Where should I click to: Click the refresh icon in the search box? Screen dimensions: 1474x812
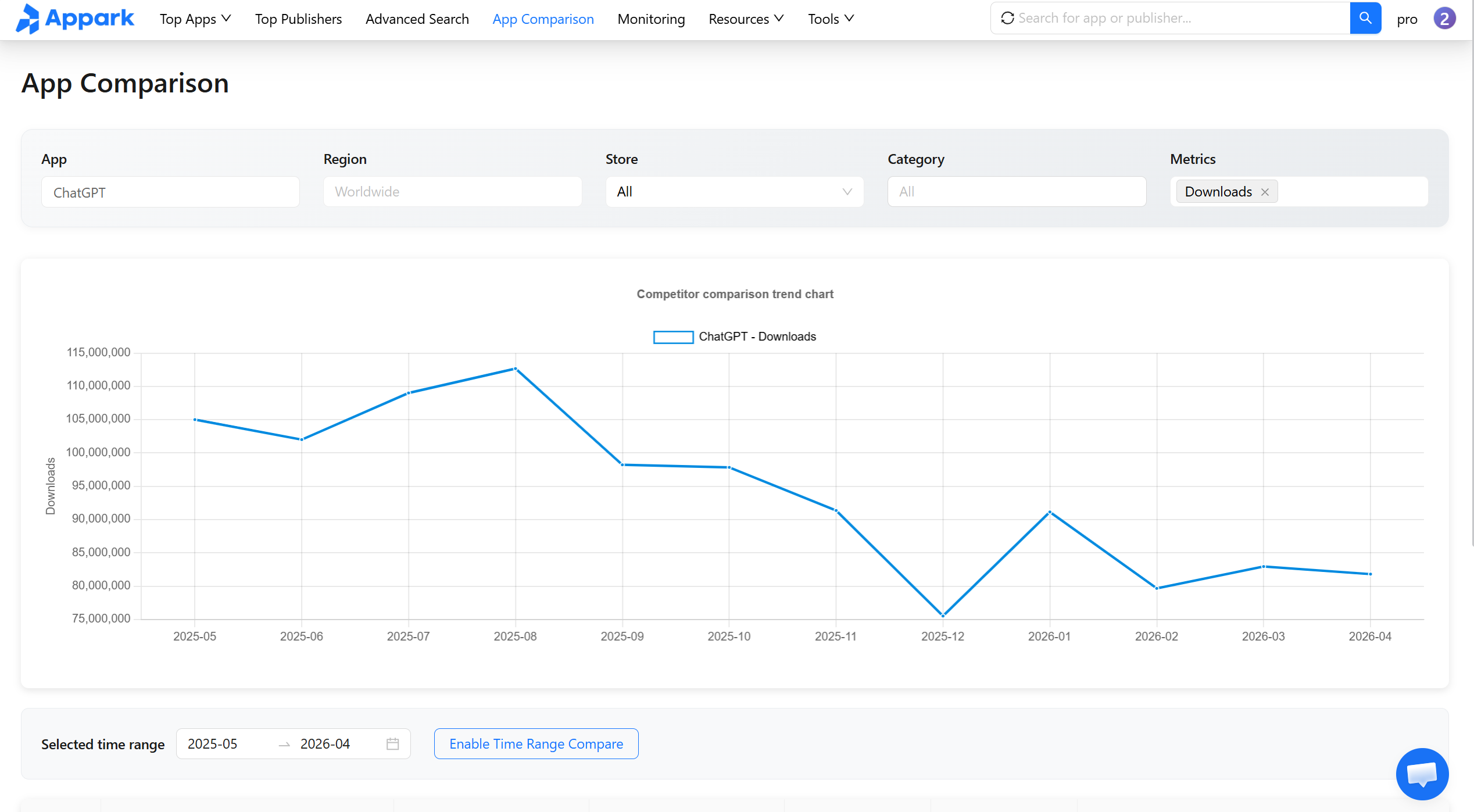coord(1007,18)
